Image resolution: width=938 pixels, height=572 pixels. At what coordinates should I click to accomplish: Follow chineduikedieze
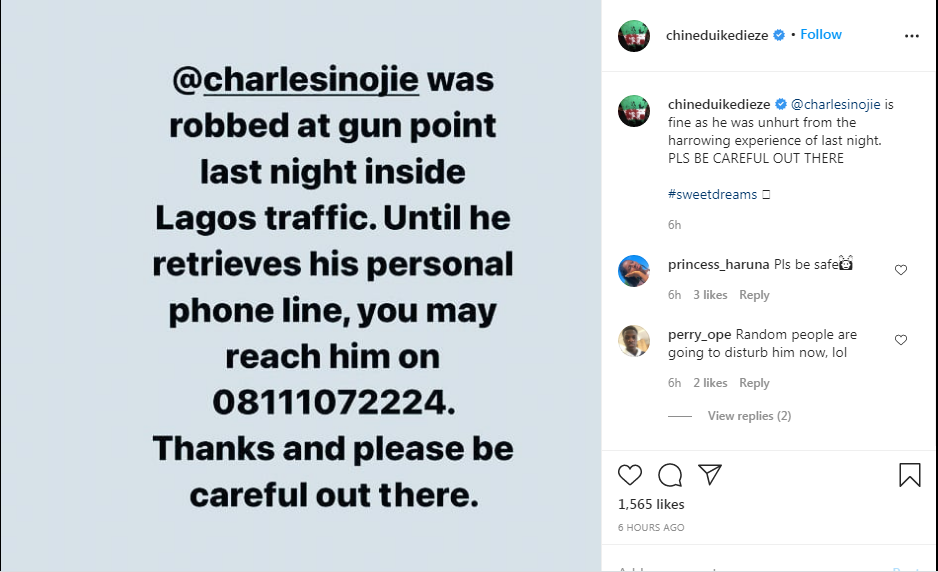pos(821,35)
